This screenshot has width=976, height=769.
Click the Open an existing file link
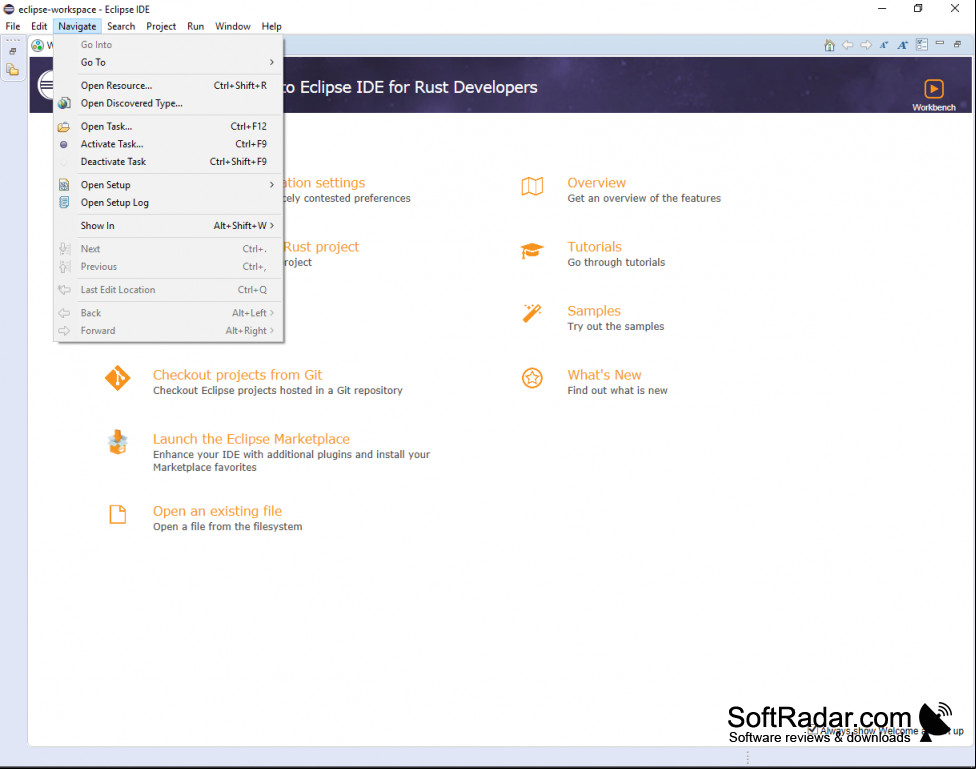click(x=217, y=511)
